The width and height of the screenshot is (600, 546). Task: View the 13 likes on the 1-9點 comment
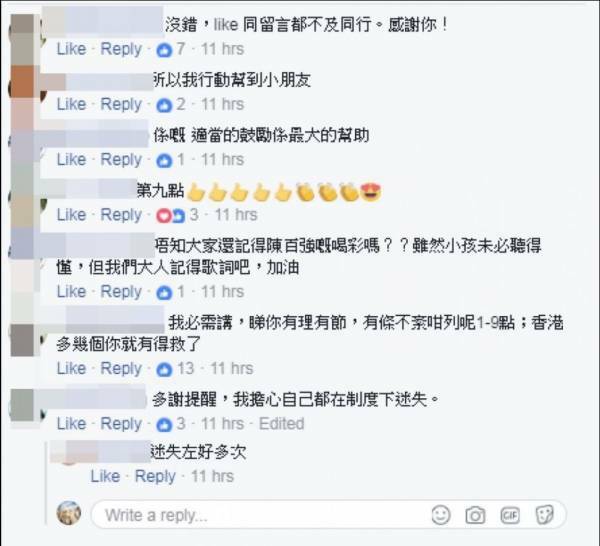[175, 369]
